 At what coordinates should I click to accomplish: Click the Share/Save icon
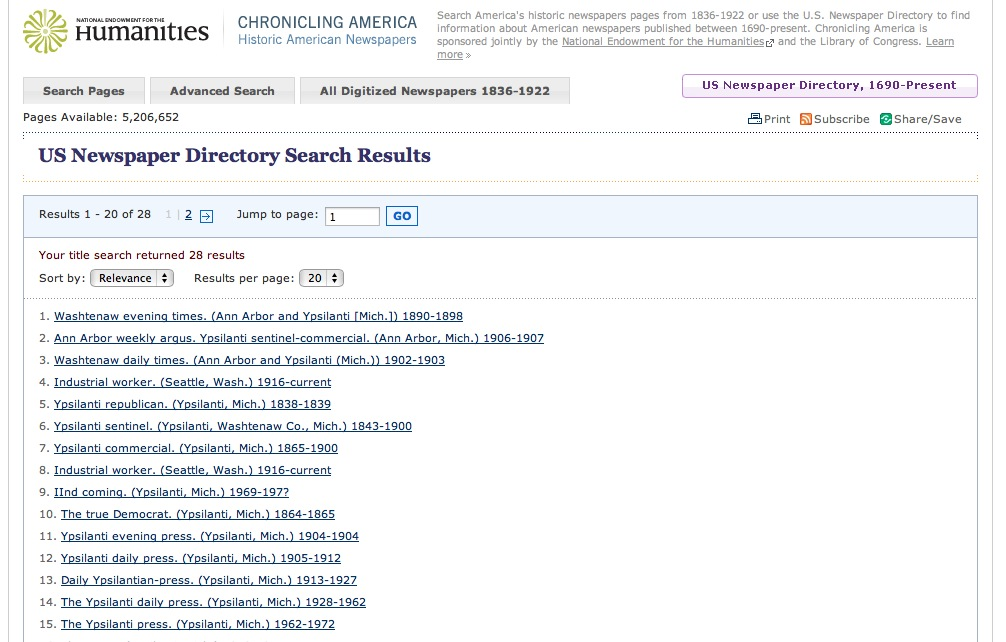point(886,119)
